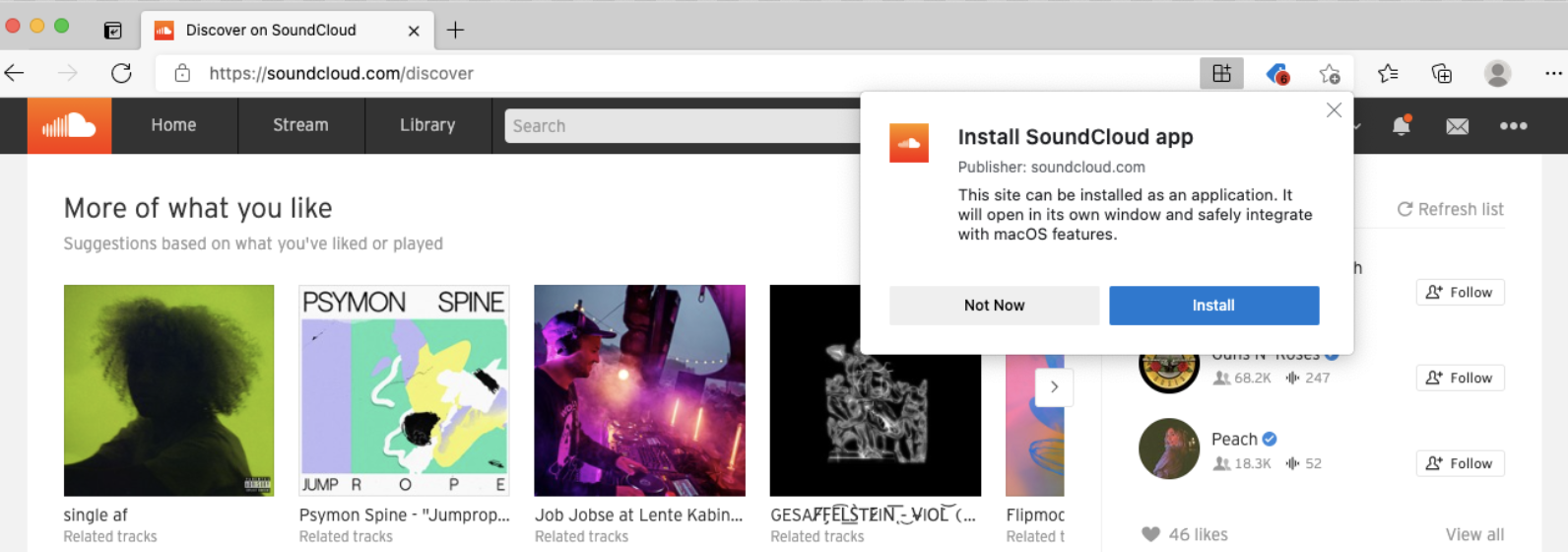Show next tracks with carousel arrow
Image resolution: width=1568 pixels, height=552 pixels.
tap(1054, 387)
